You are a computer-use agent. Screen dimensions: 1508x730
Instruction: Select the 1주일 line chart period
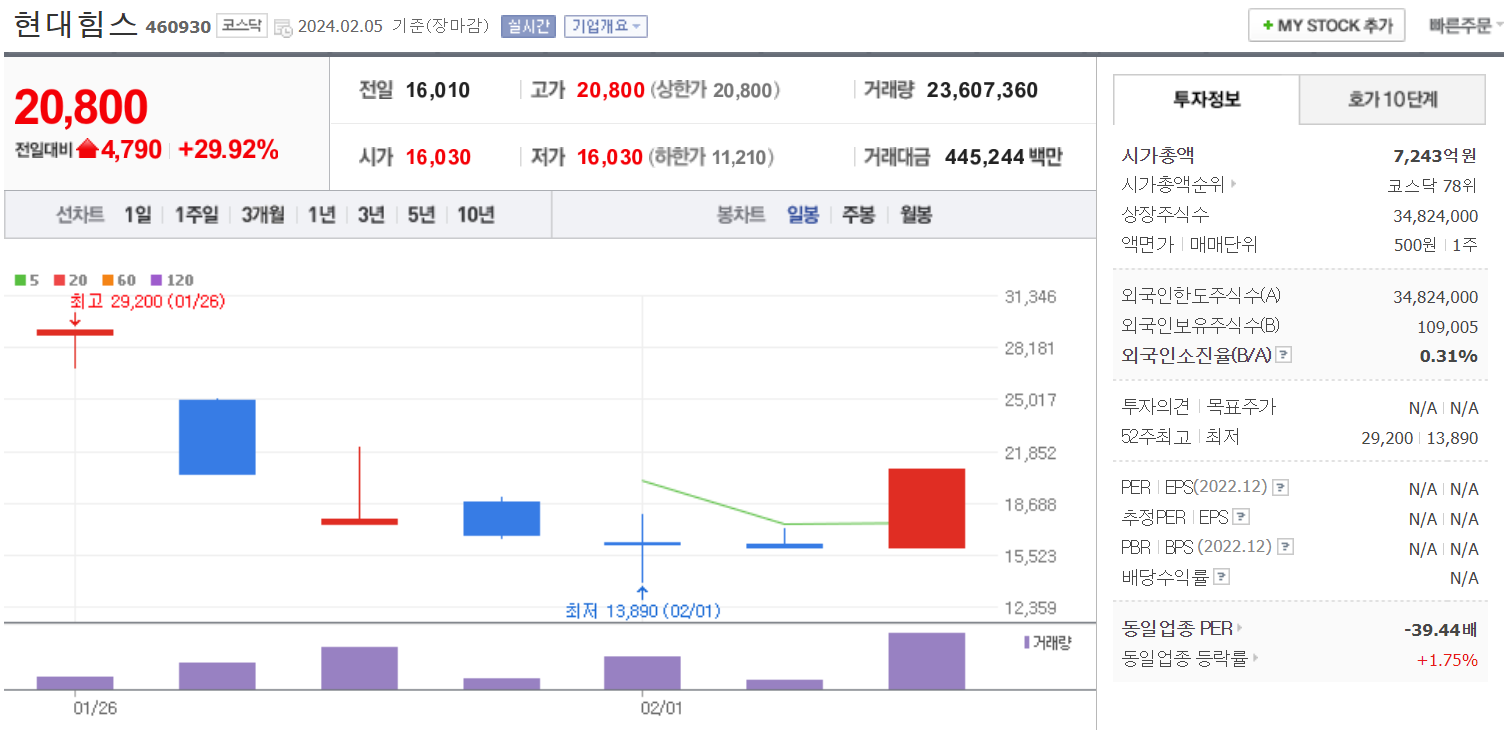pyautogui.click(x=196, y=215)
